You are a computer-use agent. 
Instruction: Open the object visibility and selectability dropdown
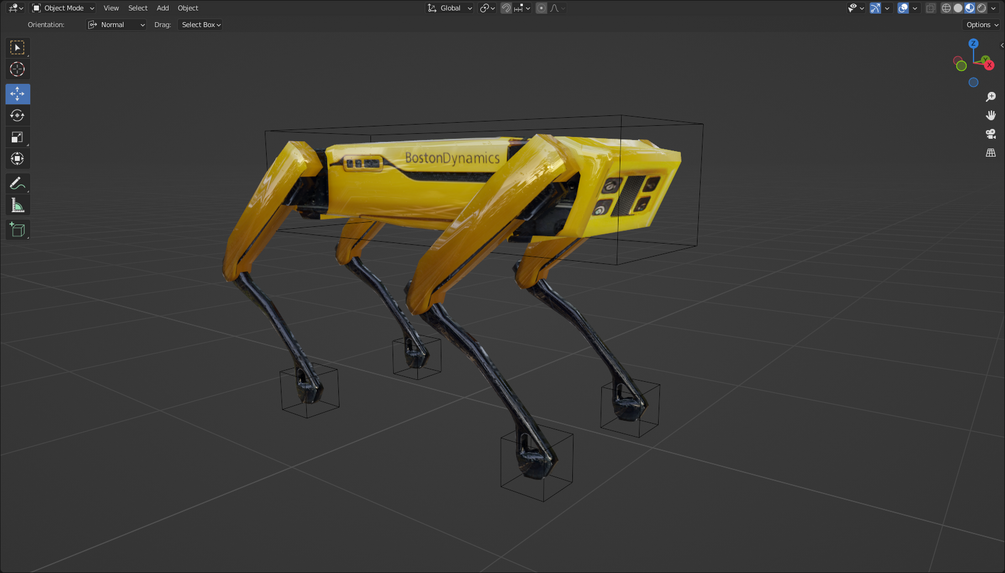(x=856, y=8)
